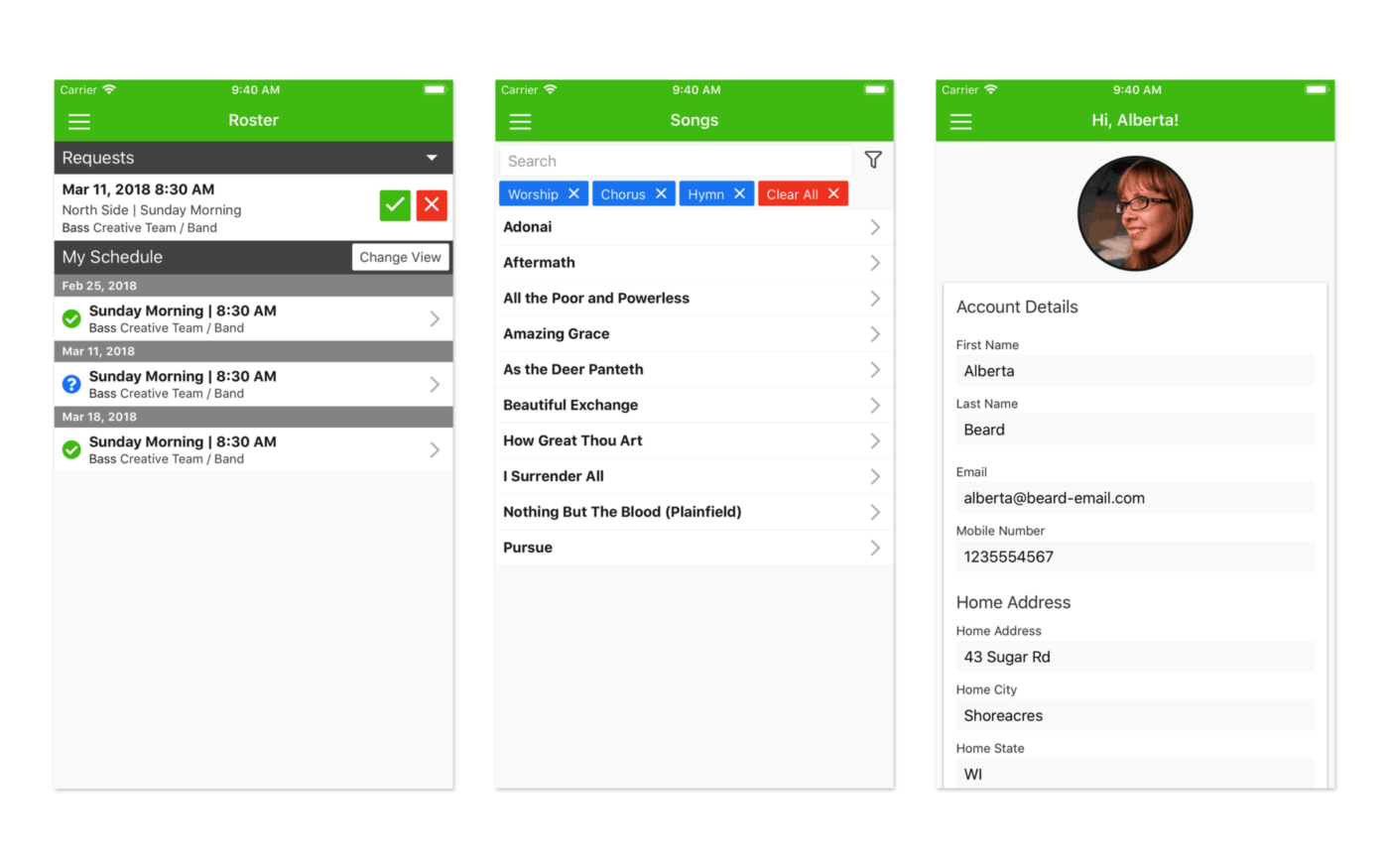Collapse the Requests section dropdown arrow
Screen dimensions: 1389x868
pos(432,158)
